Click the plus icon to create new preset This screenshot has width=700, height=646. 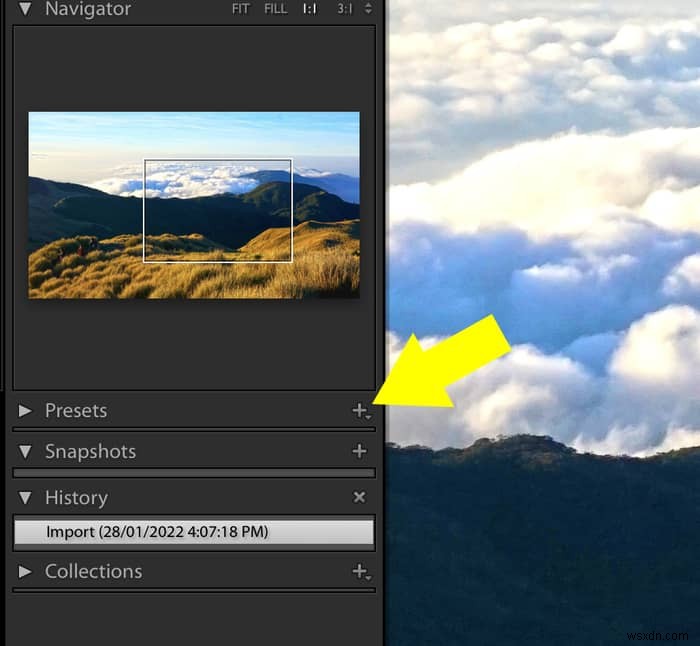[361, 411]
